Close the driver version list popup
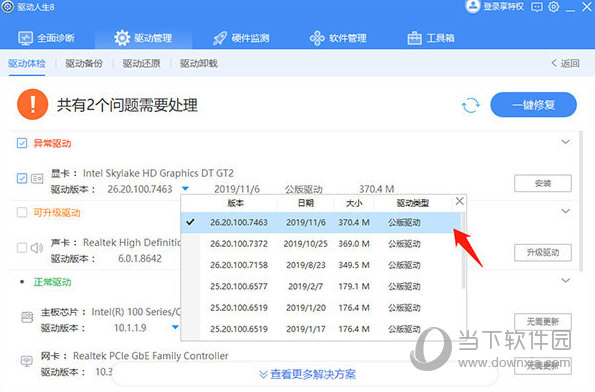This screenshot has height=392, width=595. pyautogui.click(x=460, y=201)
